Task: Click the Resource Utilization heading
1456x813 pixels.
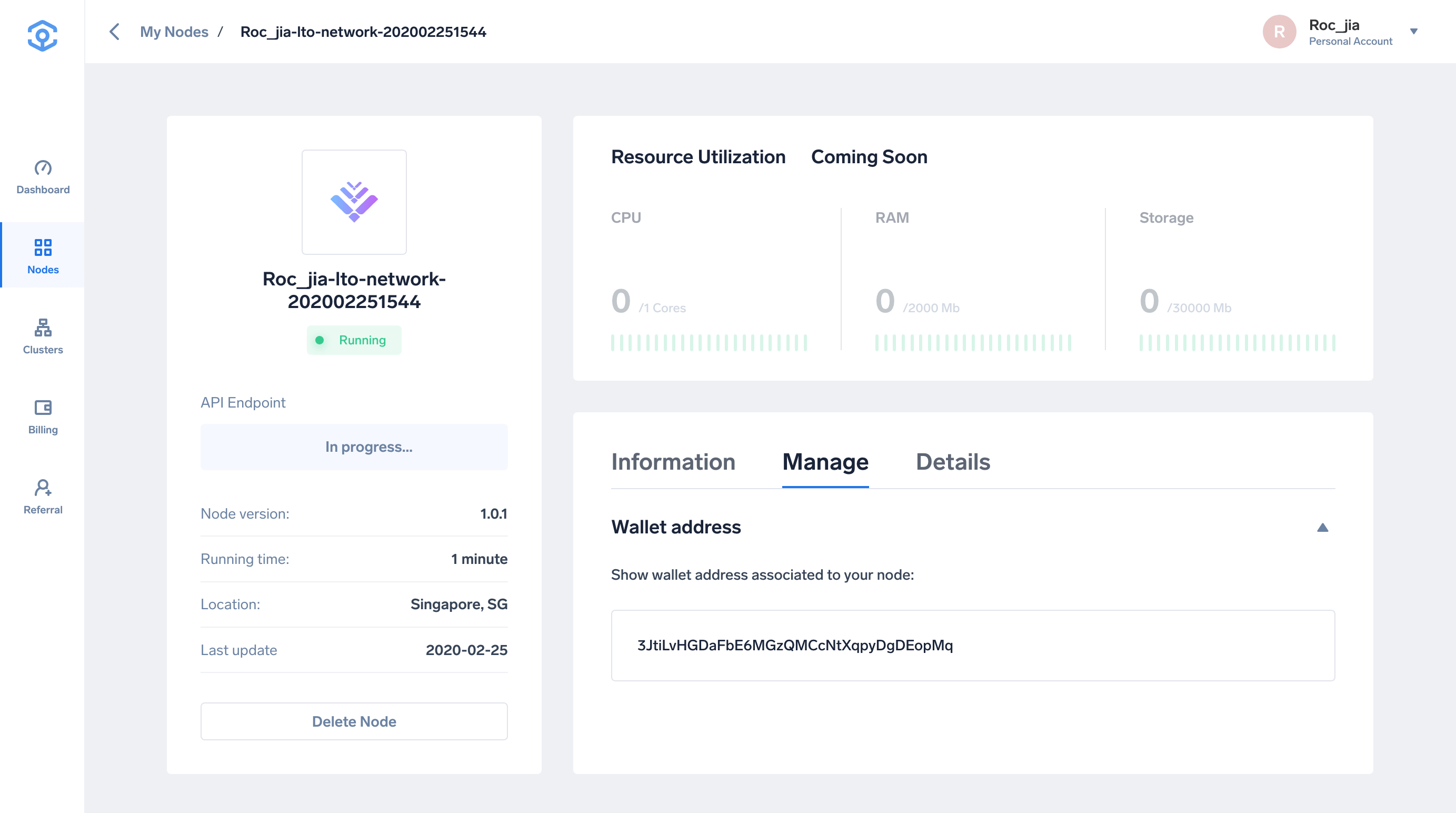Action: click(698, 157)
